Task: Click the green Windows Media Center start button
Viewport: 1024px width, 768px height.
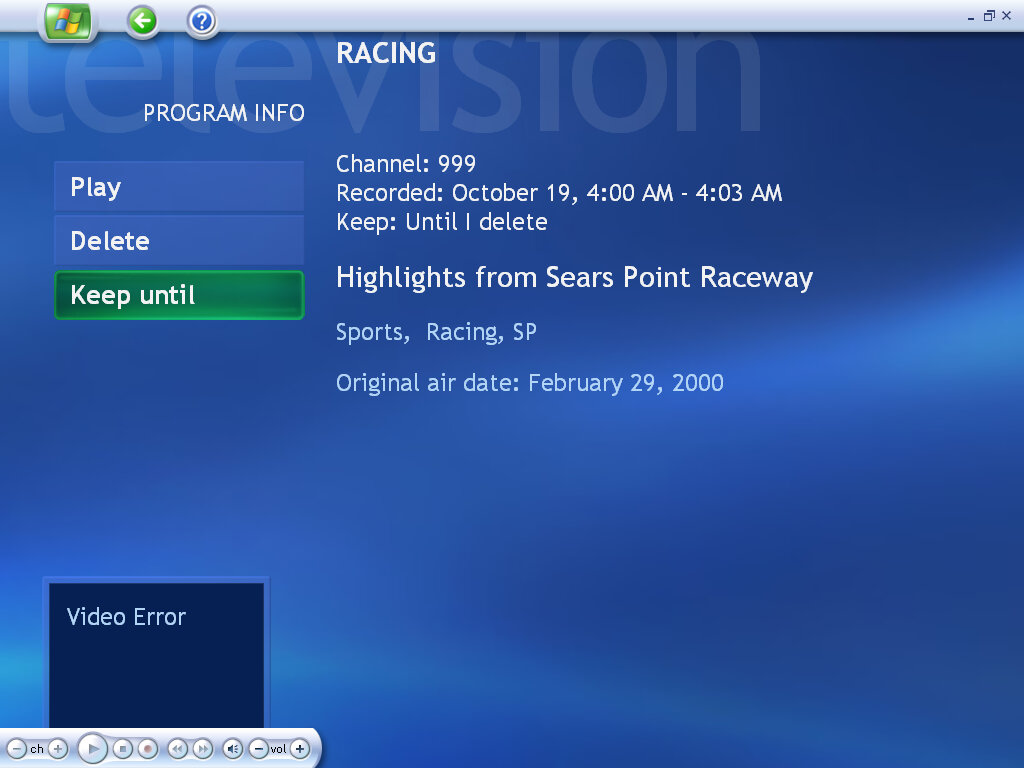Action: point(68,21)
